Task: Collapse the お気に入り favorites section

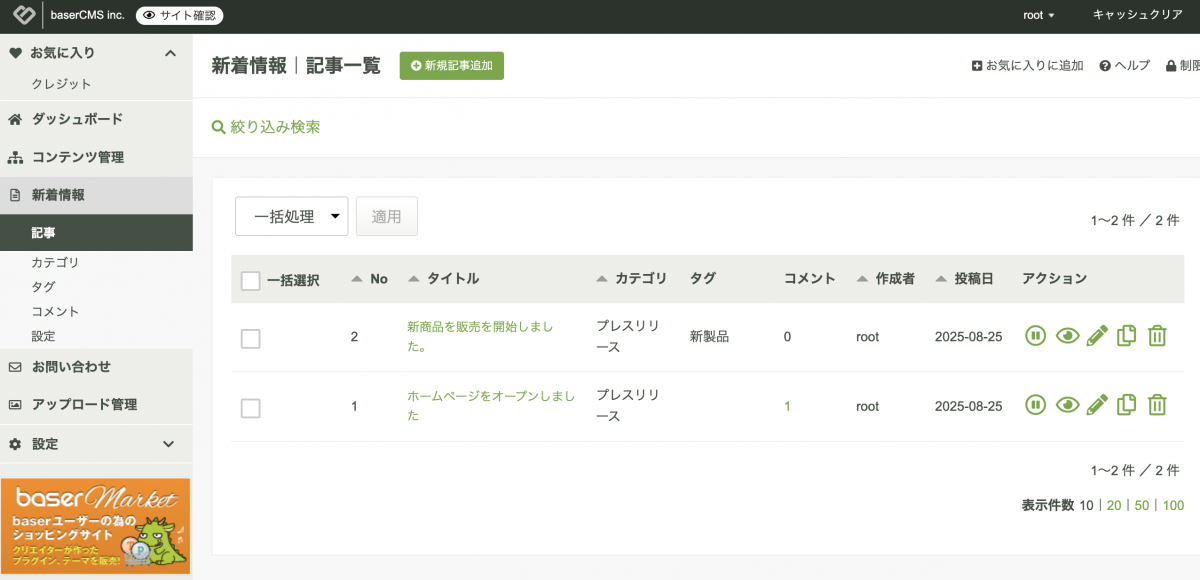Action: [169, 53]
